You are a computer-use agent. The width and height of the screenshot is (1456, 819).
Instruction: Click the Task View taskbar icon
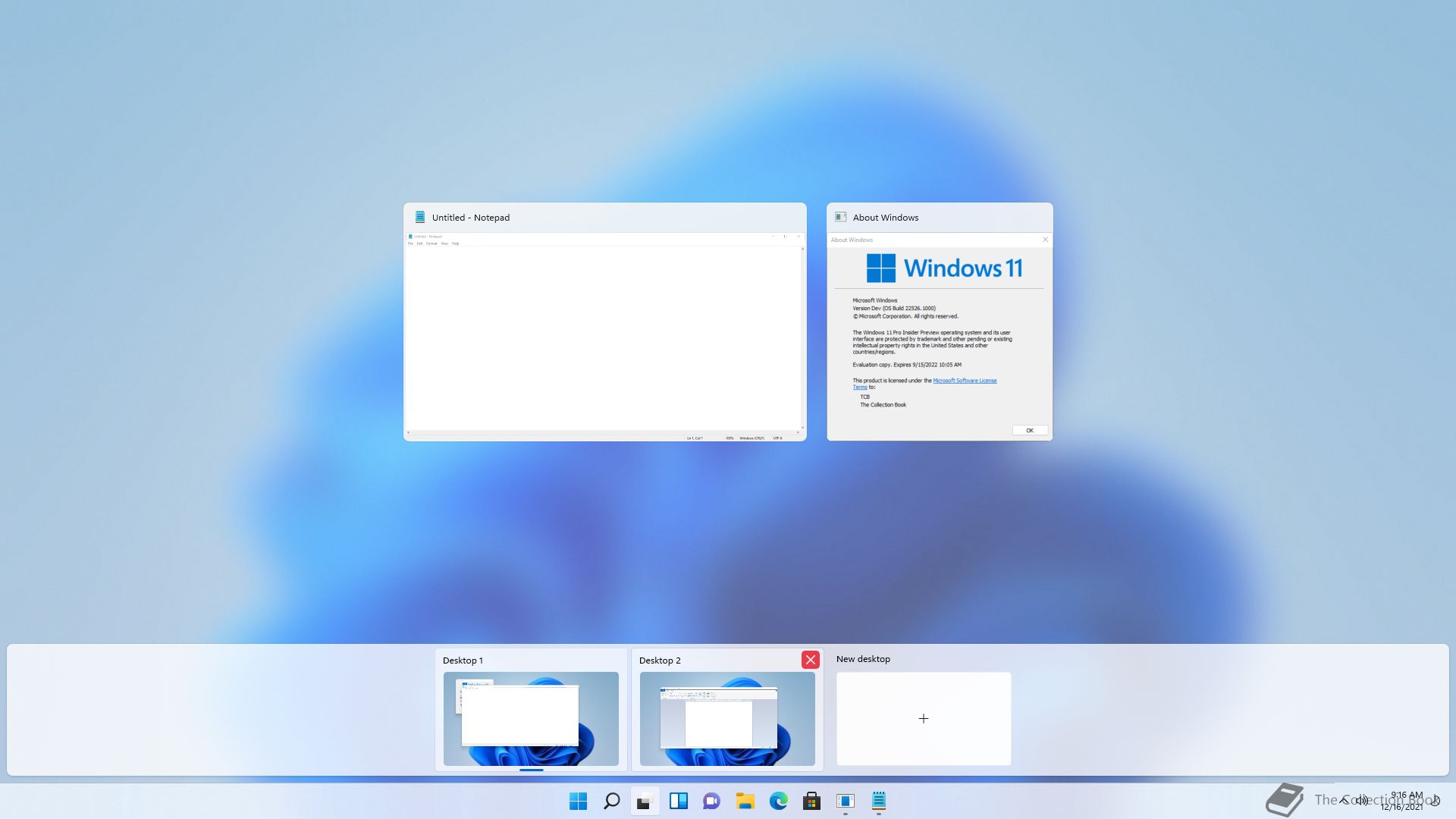645,801
